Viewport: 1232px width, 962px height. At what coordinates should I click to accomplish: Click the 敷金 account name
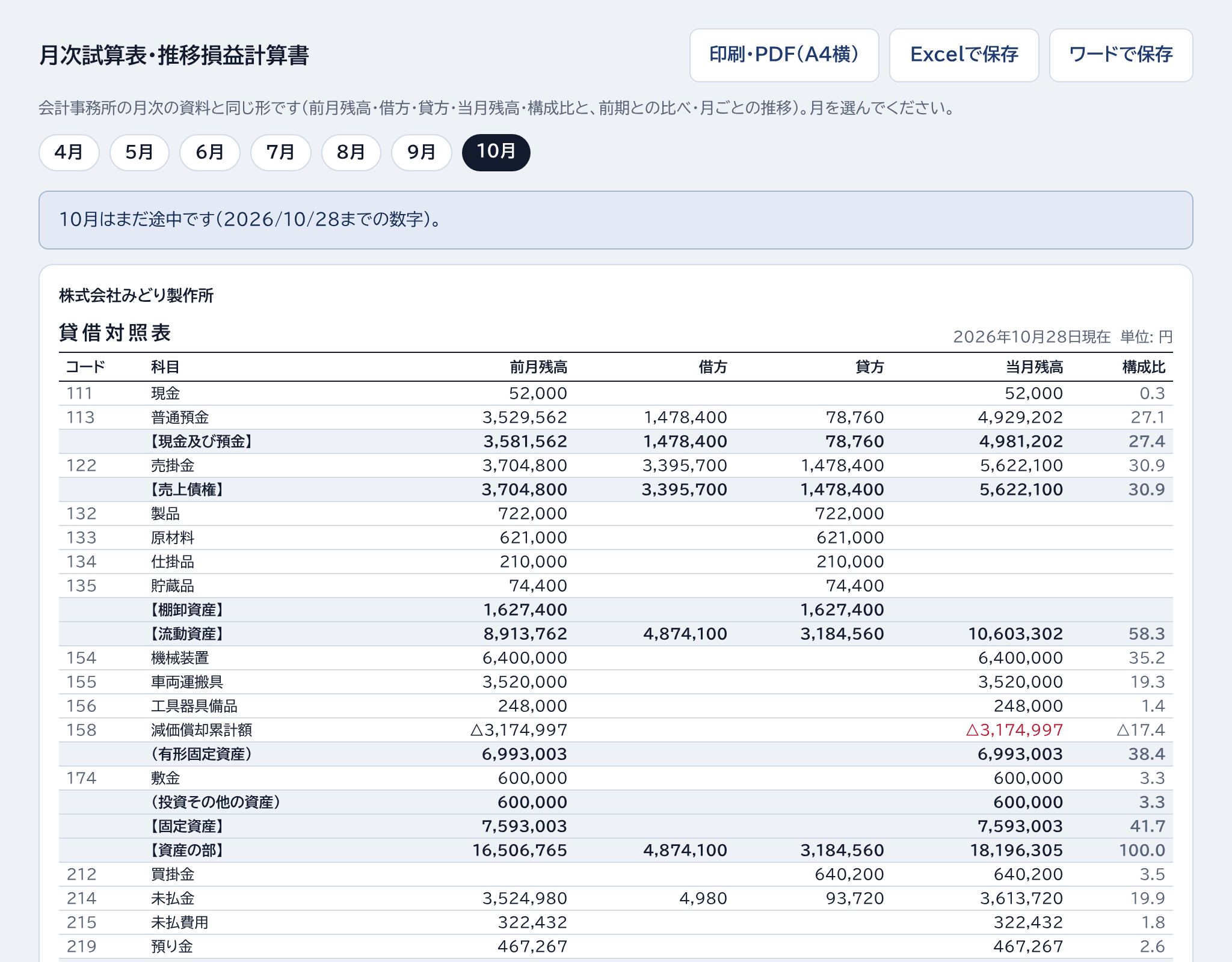pos(165,778)
